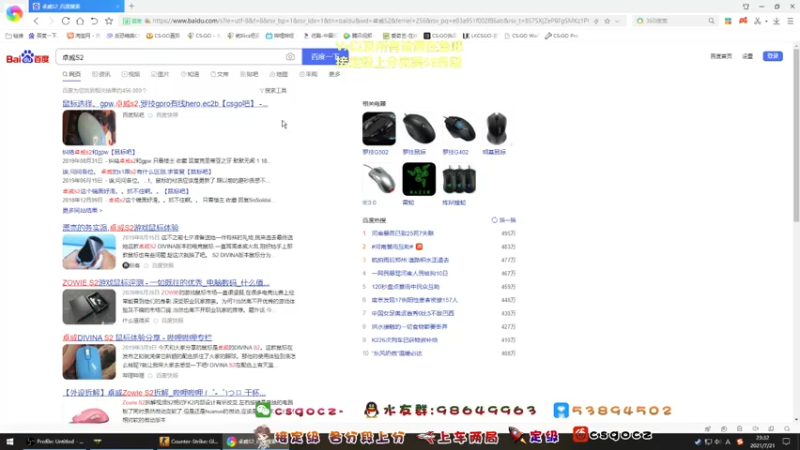800x450 pixels.
Task: Select the 图片 search tab
Action: coord(160,74)
